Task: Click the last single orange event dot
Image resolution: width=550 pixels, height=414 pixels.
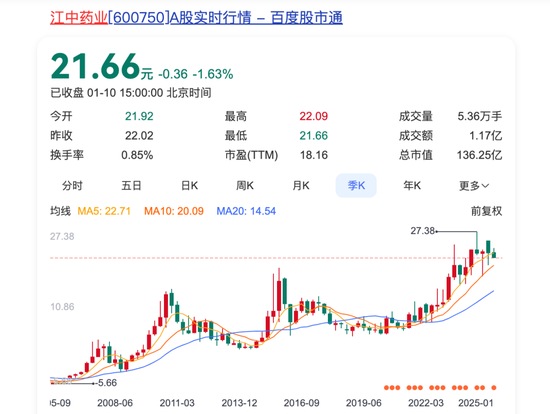Action: click(x=494, y=388)
